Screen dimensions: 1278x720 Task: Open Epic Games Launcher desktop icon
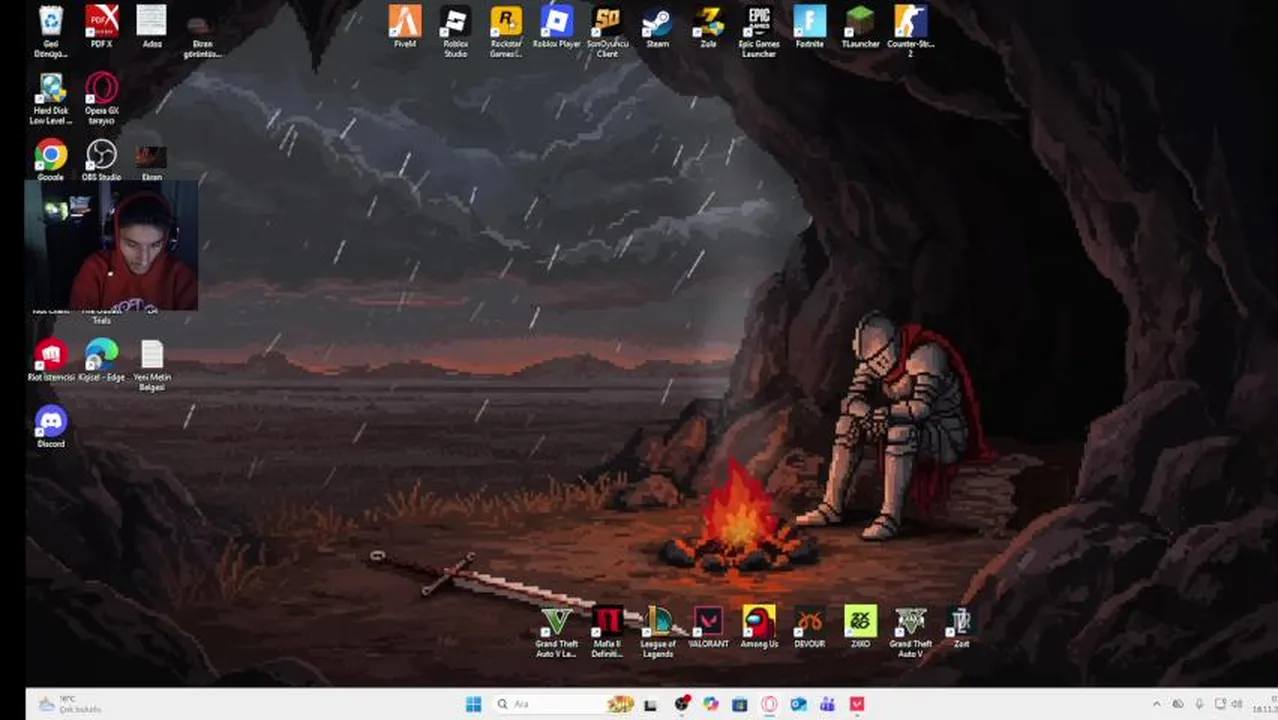[x=759, y=31]
